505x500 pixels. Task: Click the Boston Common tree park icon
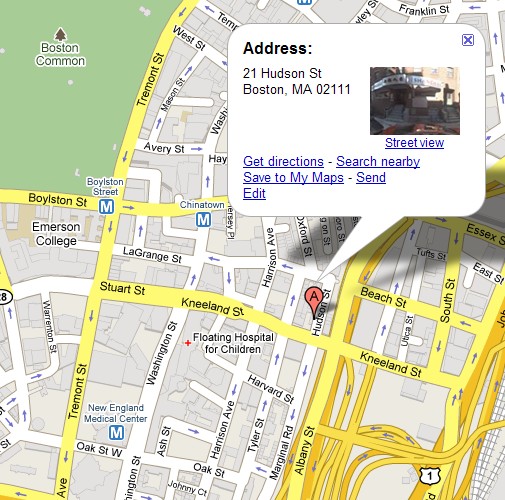pyautogui.click(x=60, y=34)
